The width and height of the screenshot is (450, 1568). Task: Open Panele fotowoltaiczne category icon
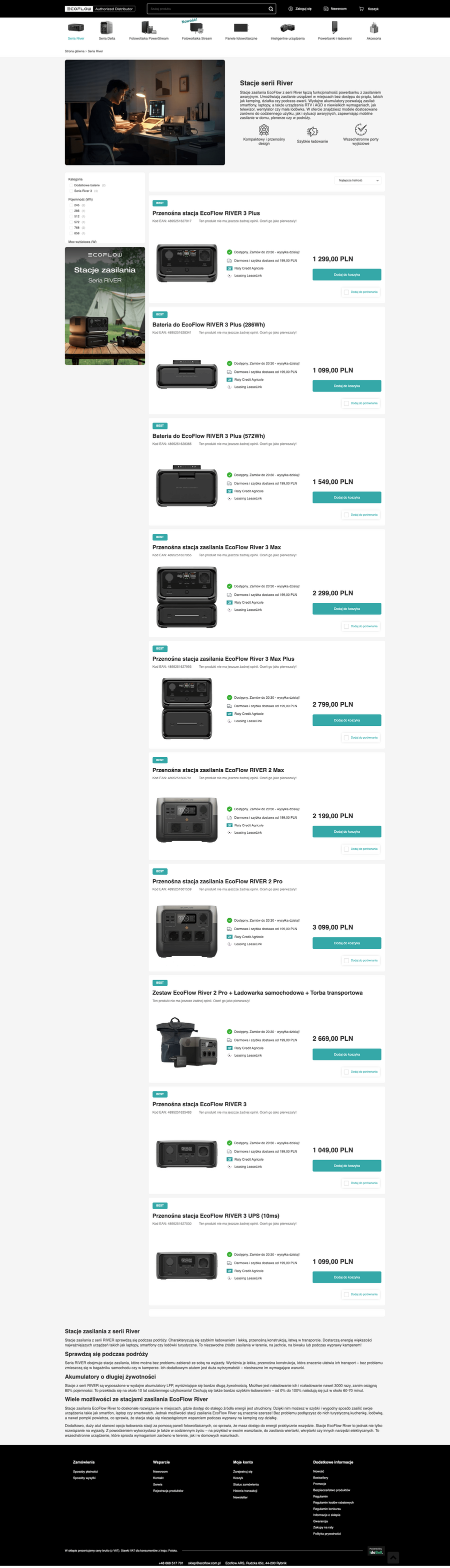(x=241, y=27)
